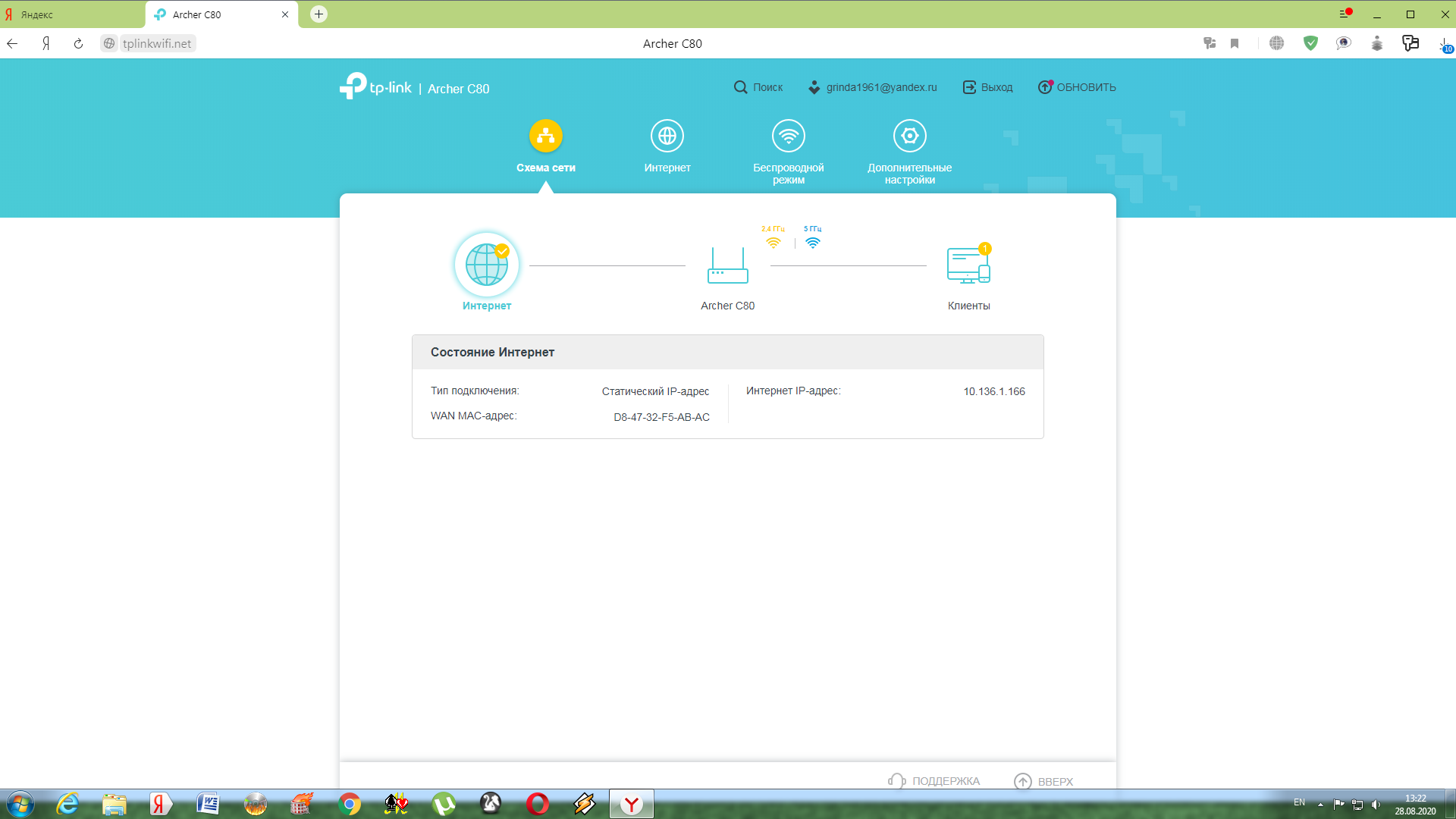Click the gray globe extension icon

(x=1277, y=43)
